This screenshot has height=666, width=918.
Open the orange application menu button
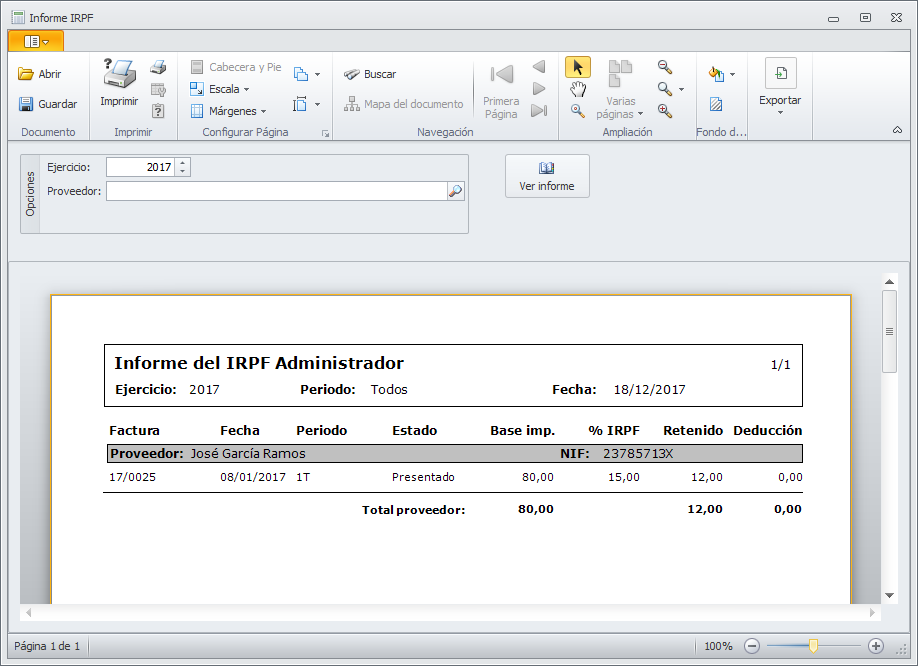[x=36, y=41]
